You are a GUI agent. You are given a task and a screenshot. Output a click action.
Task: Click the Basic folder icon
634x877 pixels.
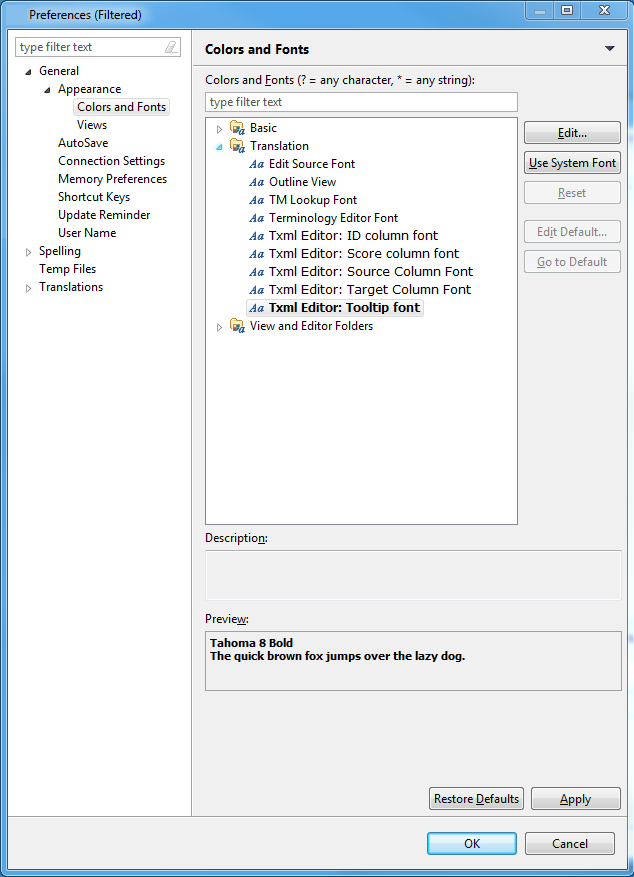click(237, 128)
